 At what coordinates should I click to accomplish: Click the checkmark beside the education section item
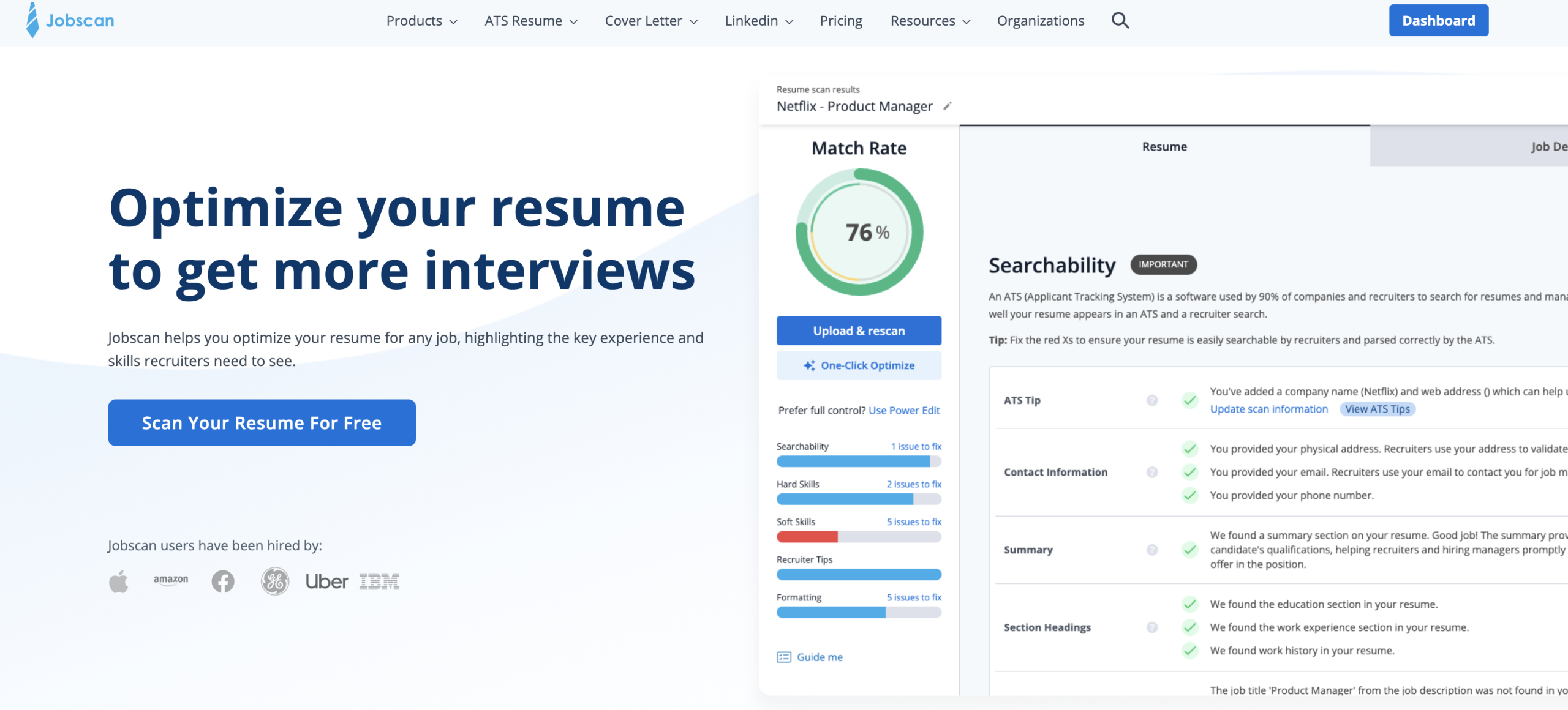tap(1189, 604)
